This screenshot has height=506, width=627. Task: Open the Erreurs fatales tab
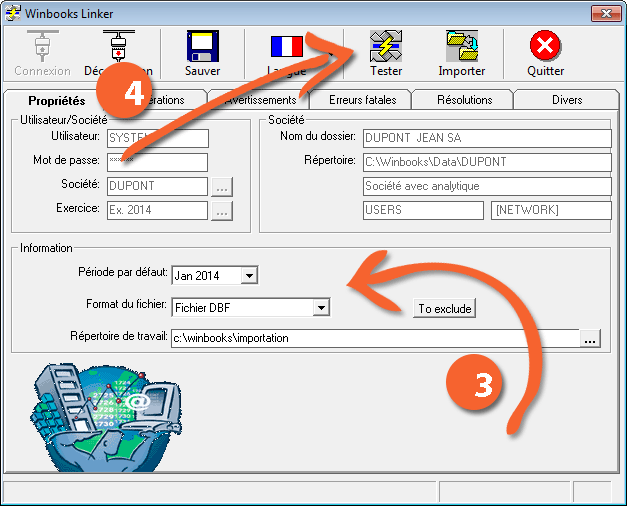[x=362, y=100]
